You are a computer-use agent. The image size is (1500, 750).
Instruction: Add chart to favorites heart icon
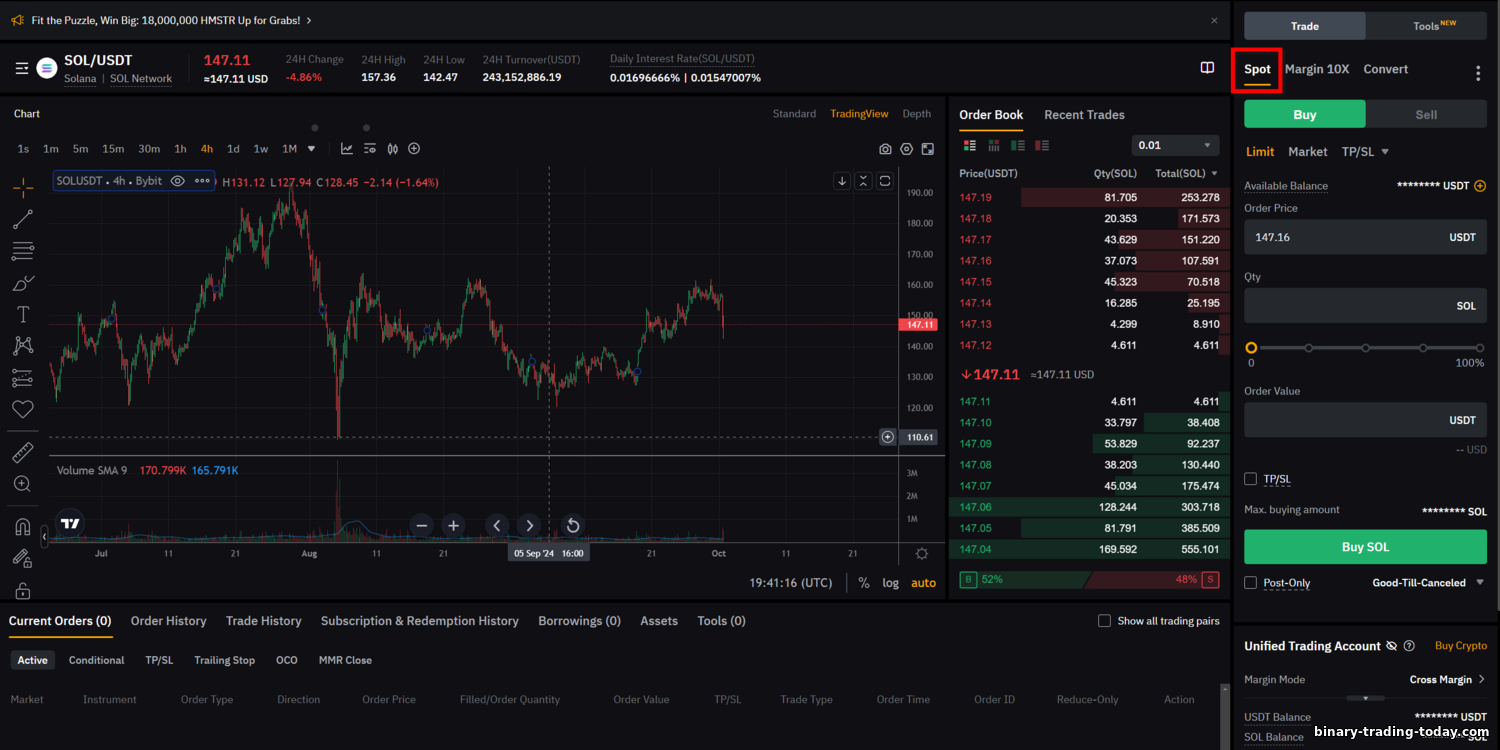pos(22,409)
